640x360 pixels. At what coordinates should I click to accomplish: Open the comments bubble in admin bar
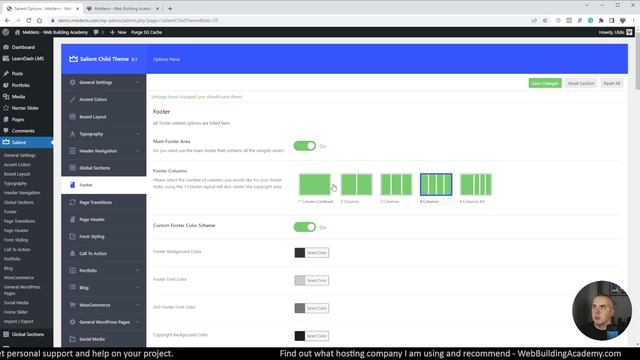(96, 32)
